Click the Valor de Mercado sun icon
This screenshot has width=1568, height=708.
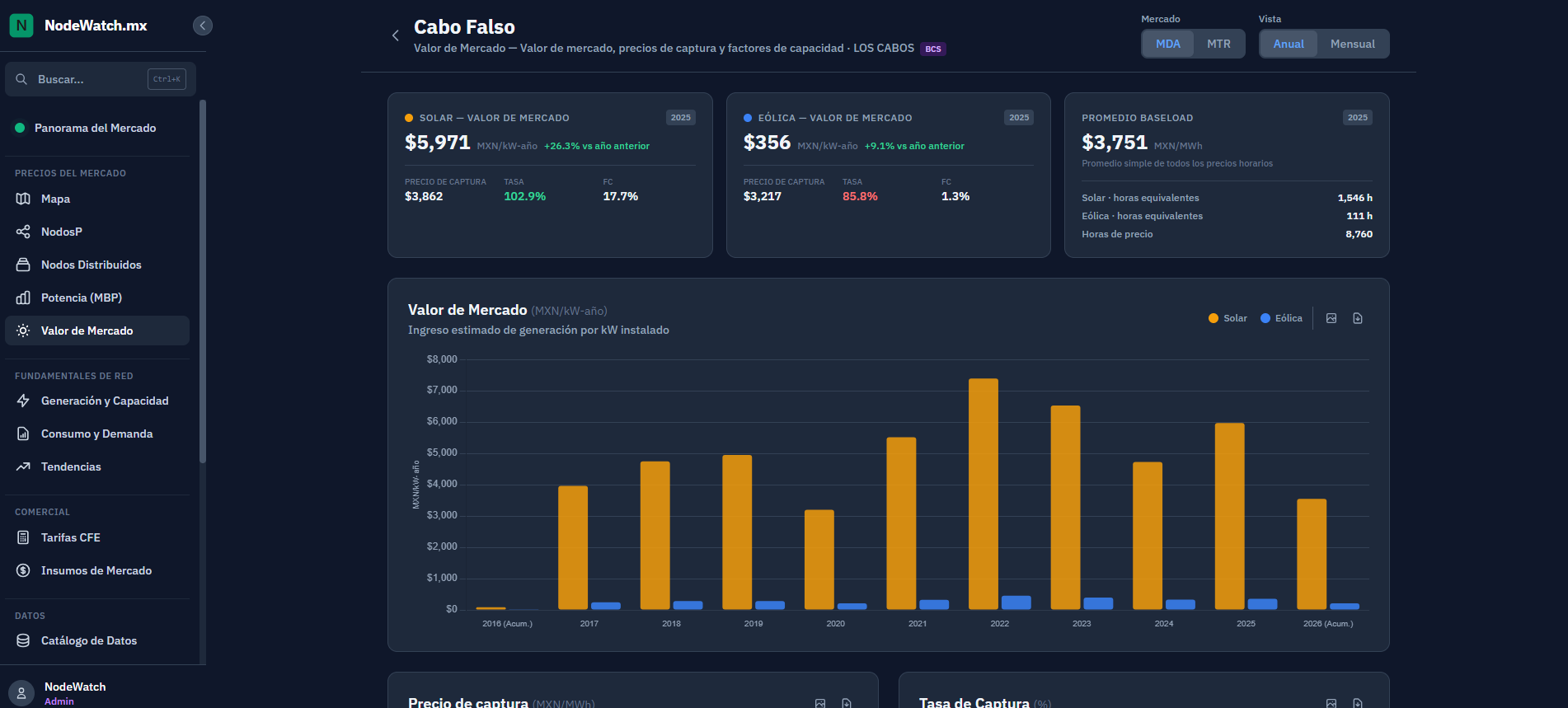point(23,331)
